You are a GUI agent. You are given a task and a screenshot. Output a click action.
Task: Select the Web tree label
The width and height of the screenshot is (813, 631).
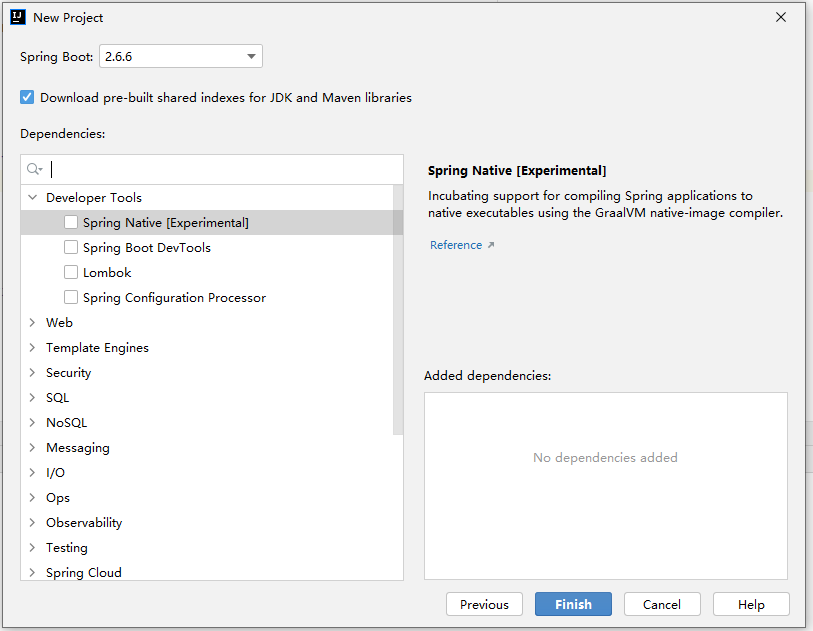point(59,322)
